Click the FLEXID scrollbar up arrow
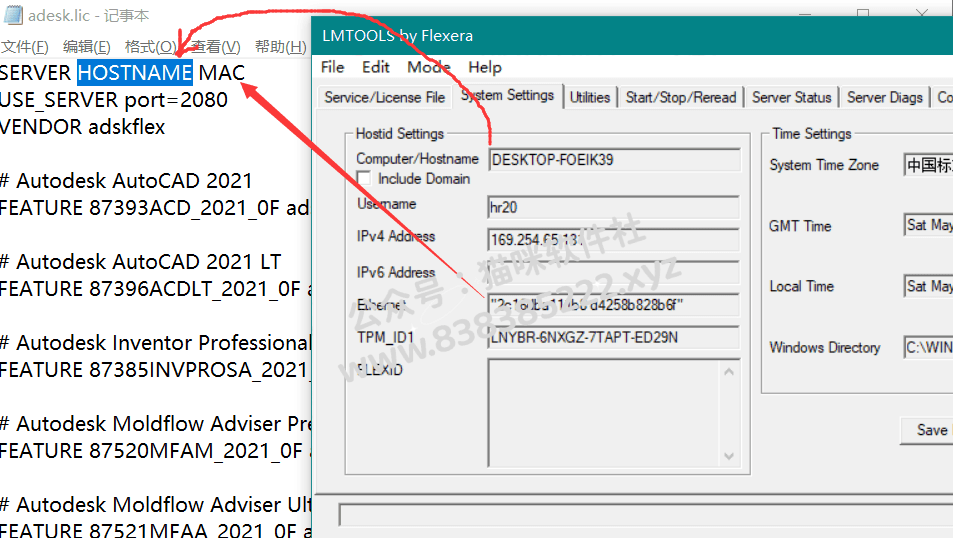 pyautogui.click(x=729, y=371)
